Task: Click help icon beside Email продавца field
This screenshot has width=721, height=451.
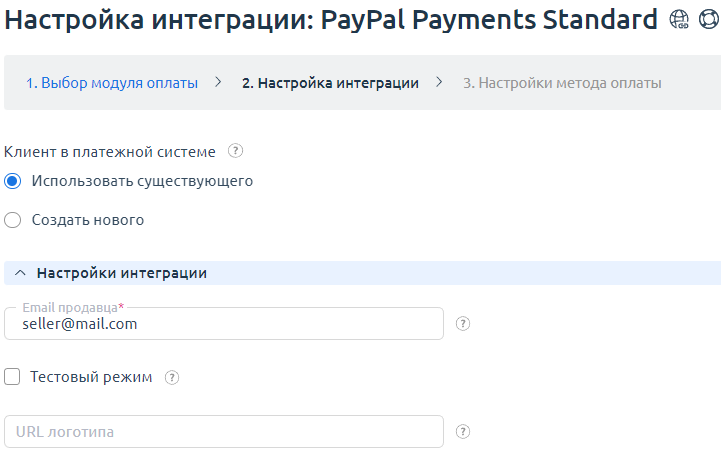Action: click(x=463, y=324)
